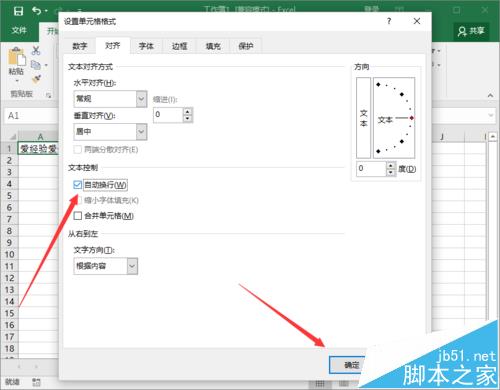The image size is (500, 390).
Task: Enable the 合并单元格 checkbox
Action: [77, 216]
